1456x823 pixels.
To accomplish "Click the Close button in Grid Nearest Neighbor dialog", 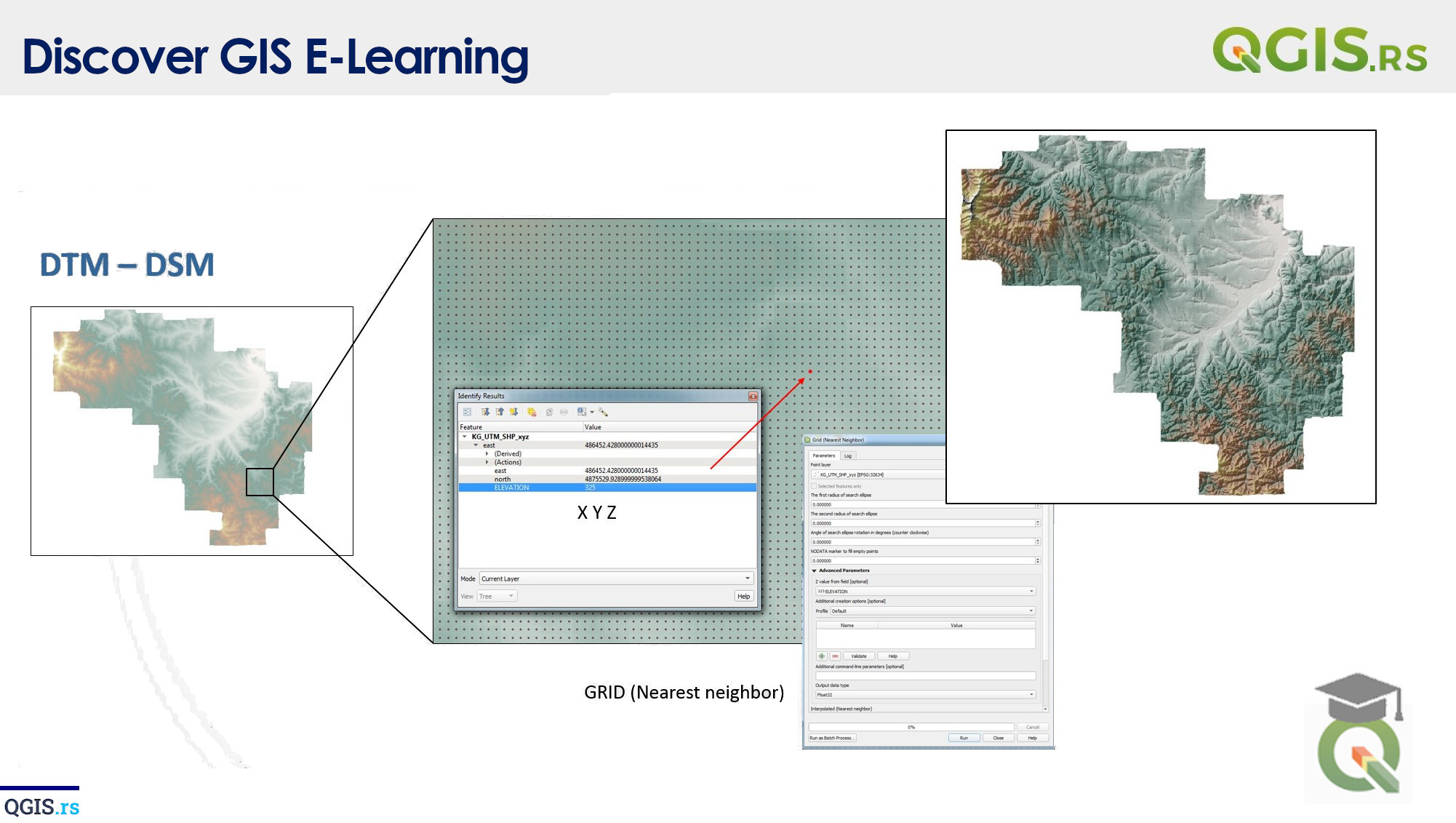I will (997, 738).
